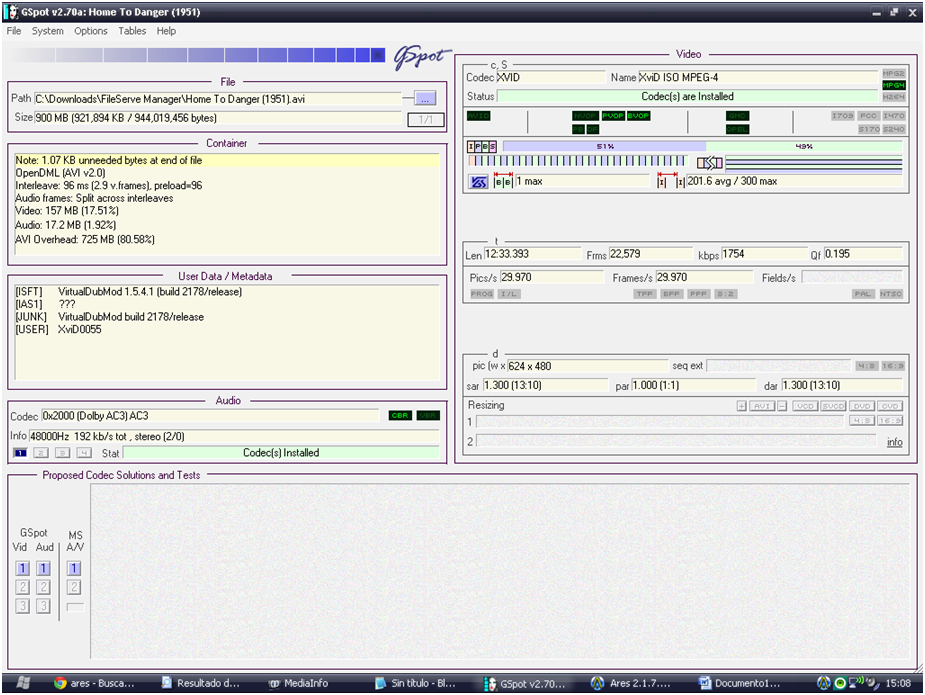Image resolution: width=925 pixels, height=695 pixels.
Task: Open the Windows Start button
Action: tap(22, 683)
